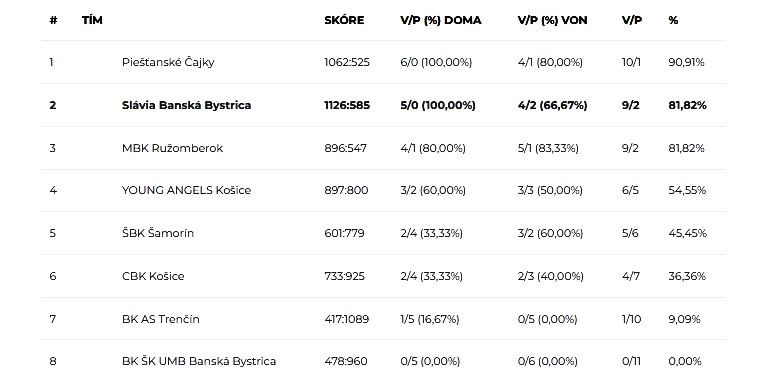Sort by V/P (%) DOMA column header
764x384 pixels.
[441, 20]
